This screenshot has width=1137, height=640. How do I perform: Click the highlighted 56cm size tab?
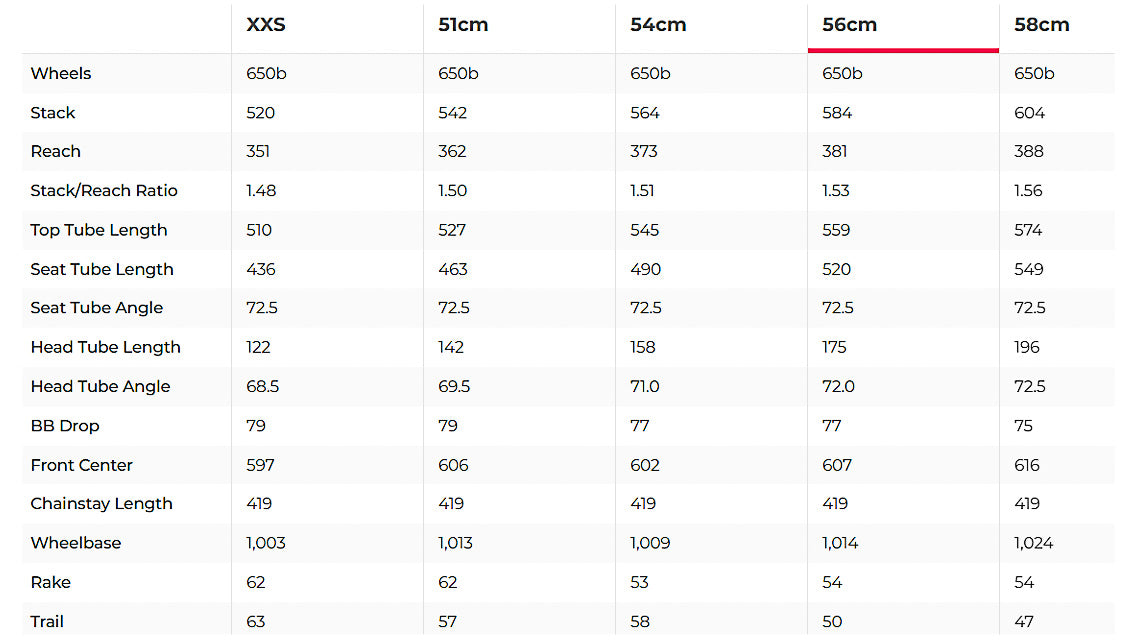coord(850,25)
